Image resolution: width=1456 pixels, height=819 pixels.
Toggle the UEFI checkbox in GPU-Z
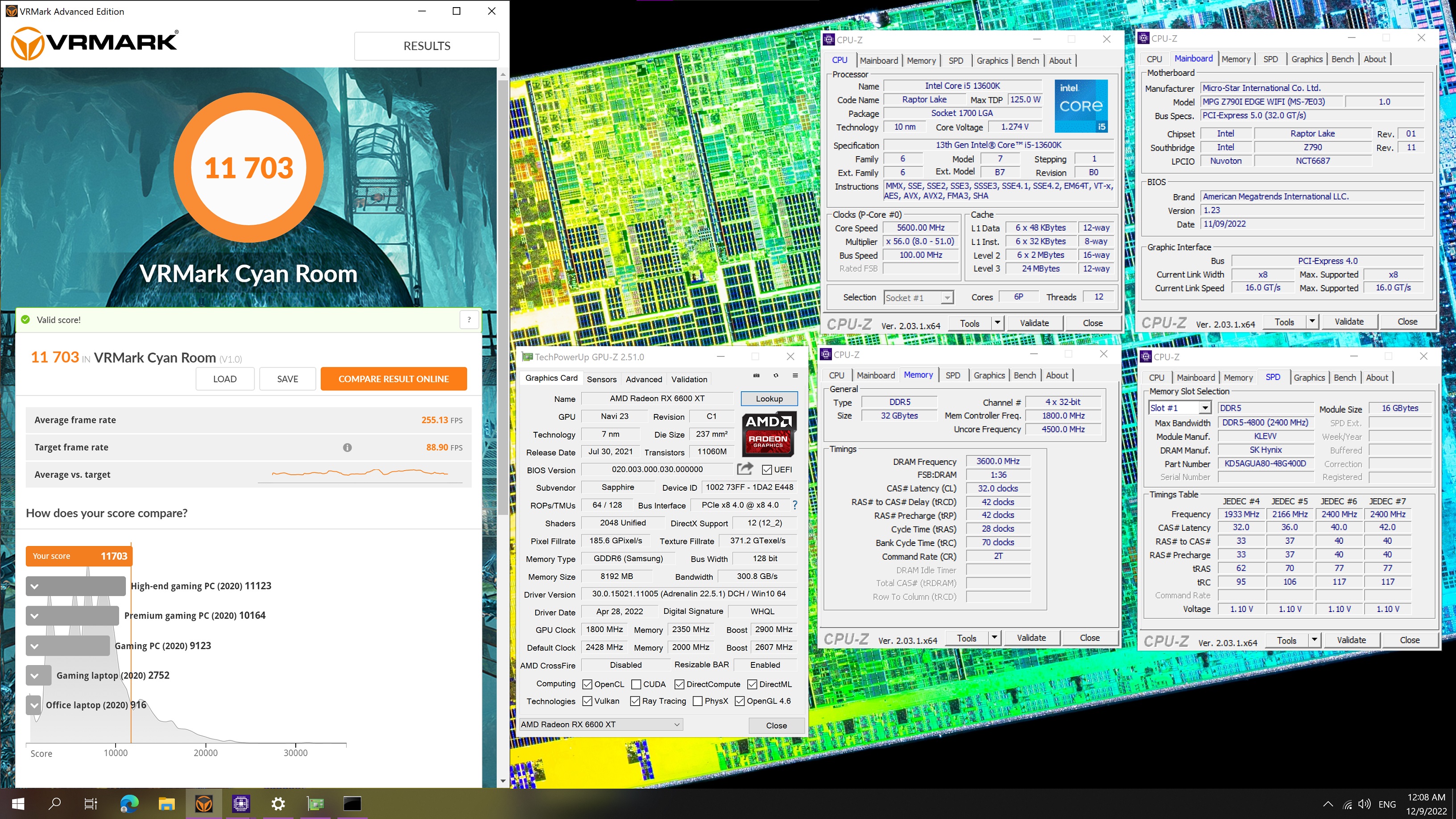(x=767, y=470)
